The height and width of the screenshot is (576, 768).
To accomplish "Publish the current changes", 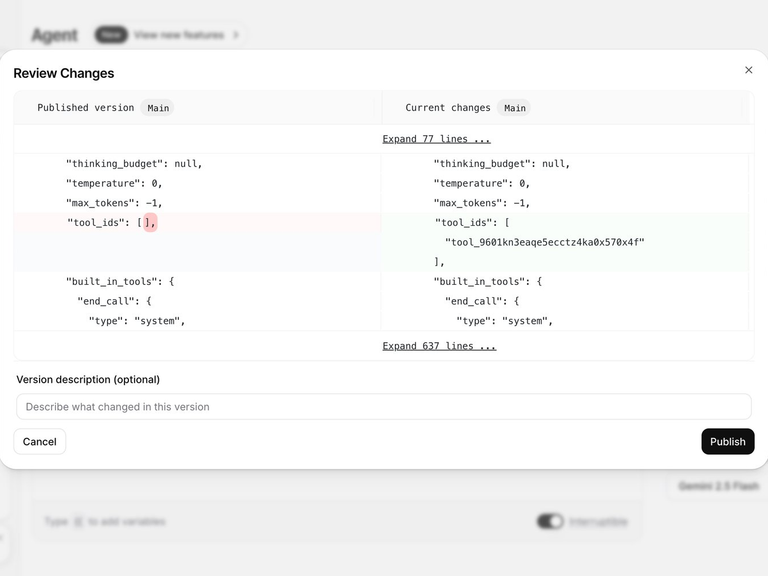I will pos(728,442).
